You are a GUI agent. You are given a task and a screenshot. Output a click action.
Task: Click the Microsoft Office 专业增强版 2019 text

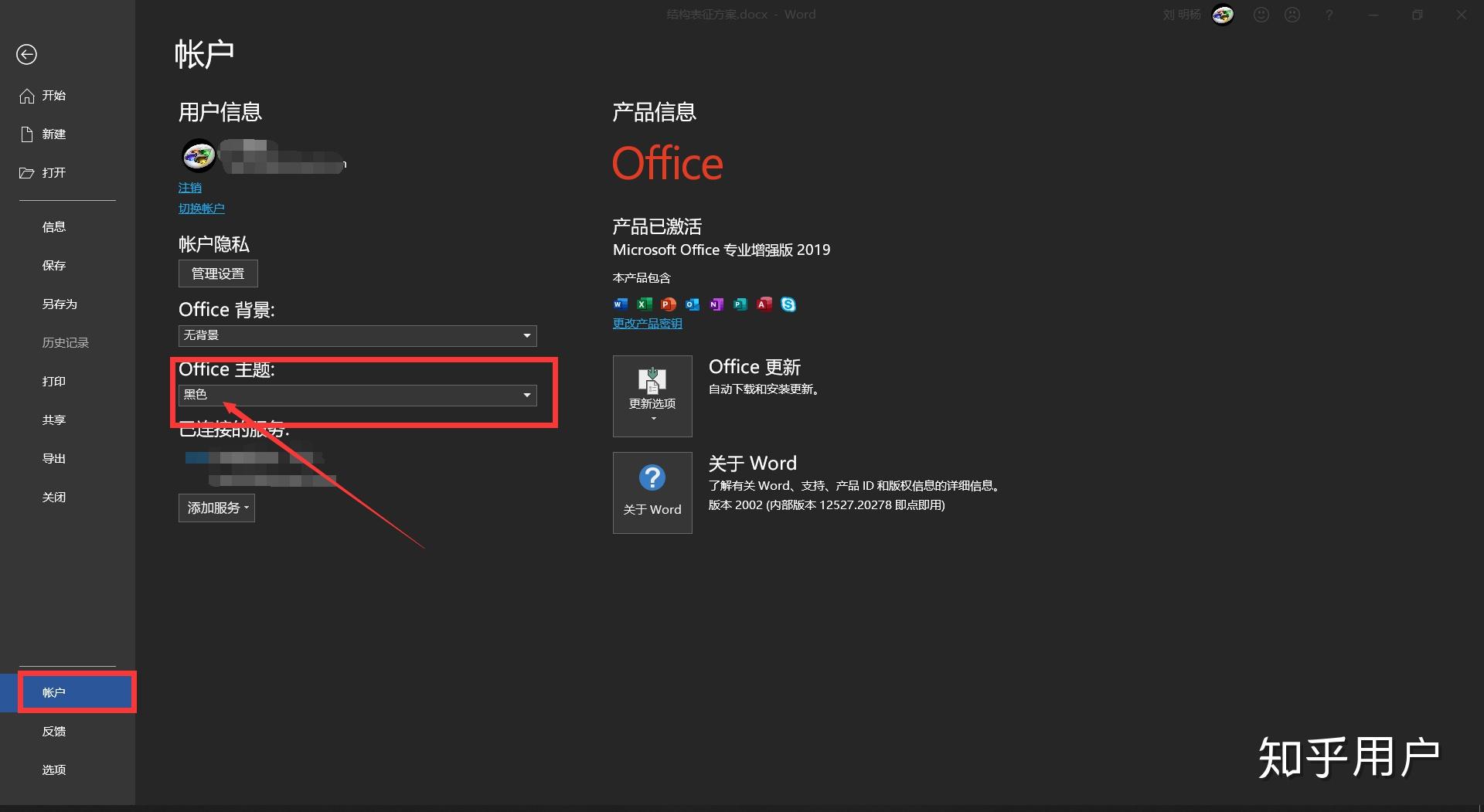tap(721, 250)
